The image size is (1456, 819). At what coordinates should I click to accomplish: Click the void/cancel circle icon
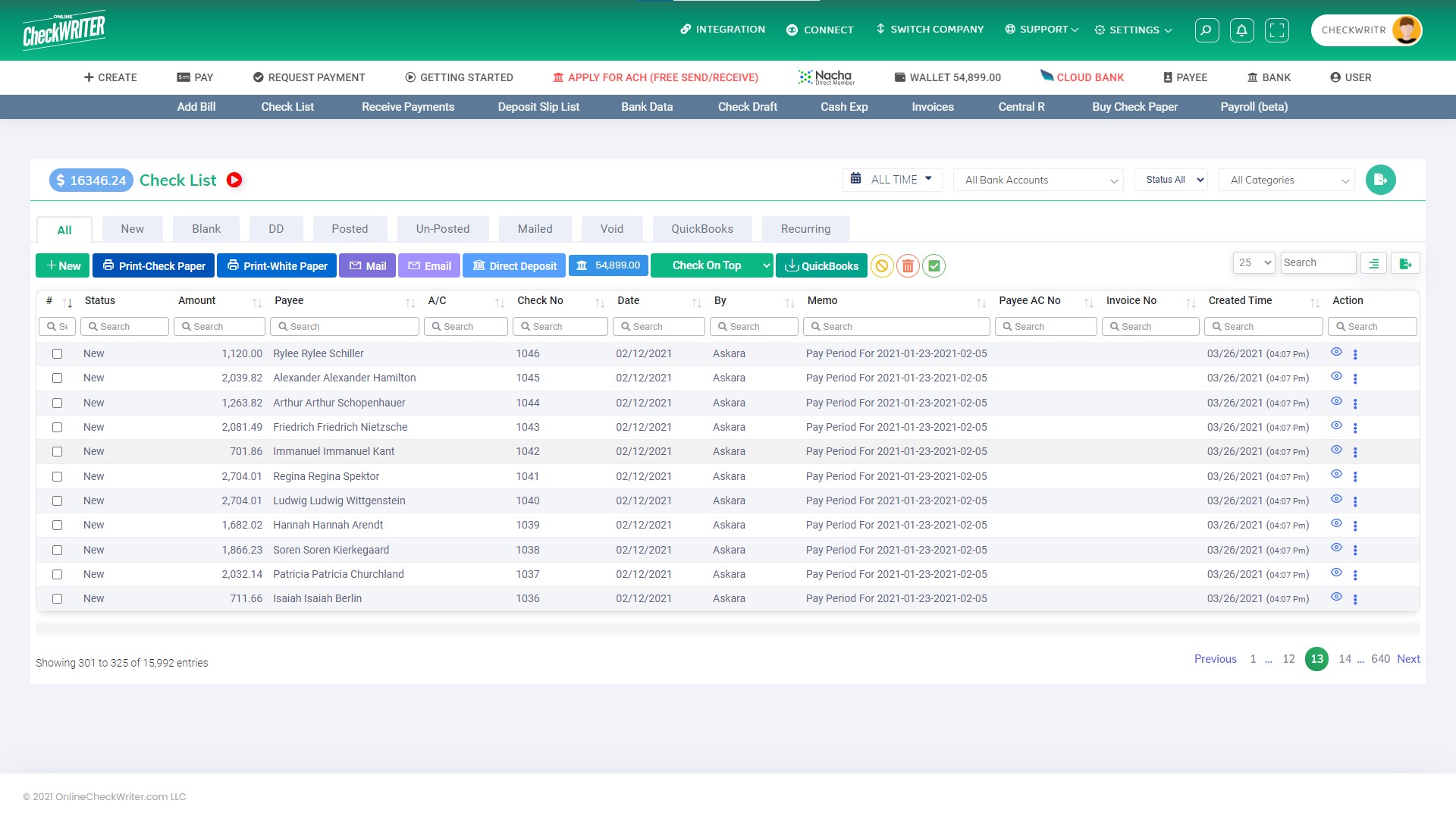coord(882,265)
